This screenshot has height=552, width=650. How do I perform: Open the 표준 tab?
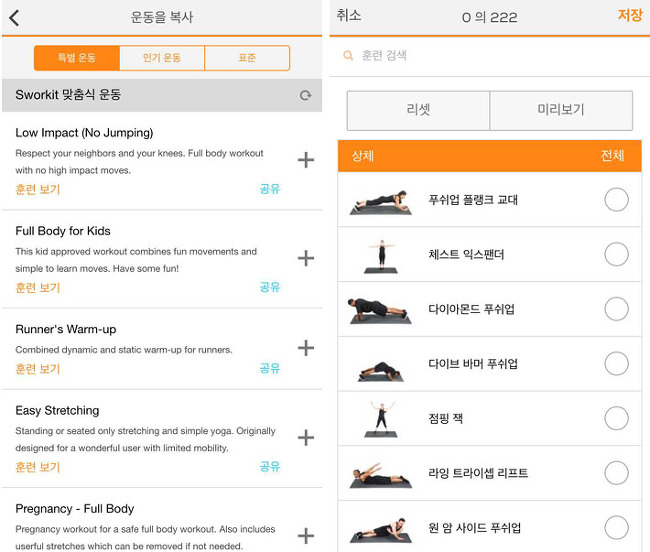(246, 58)
